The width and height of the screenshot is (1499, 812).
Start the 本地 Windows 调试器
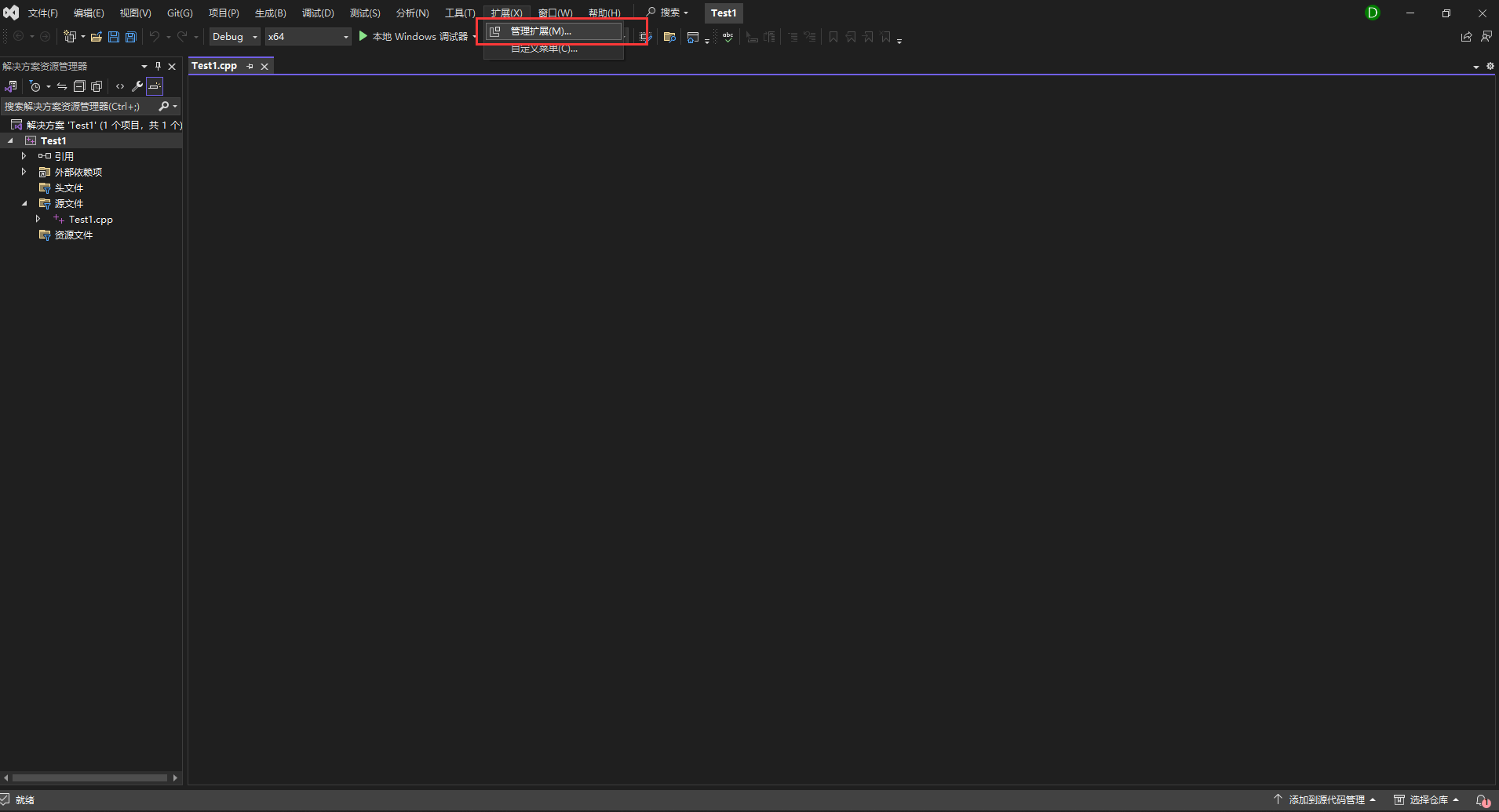[413, 37]
